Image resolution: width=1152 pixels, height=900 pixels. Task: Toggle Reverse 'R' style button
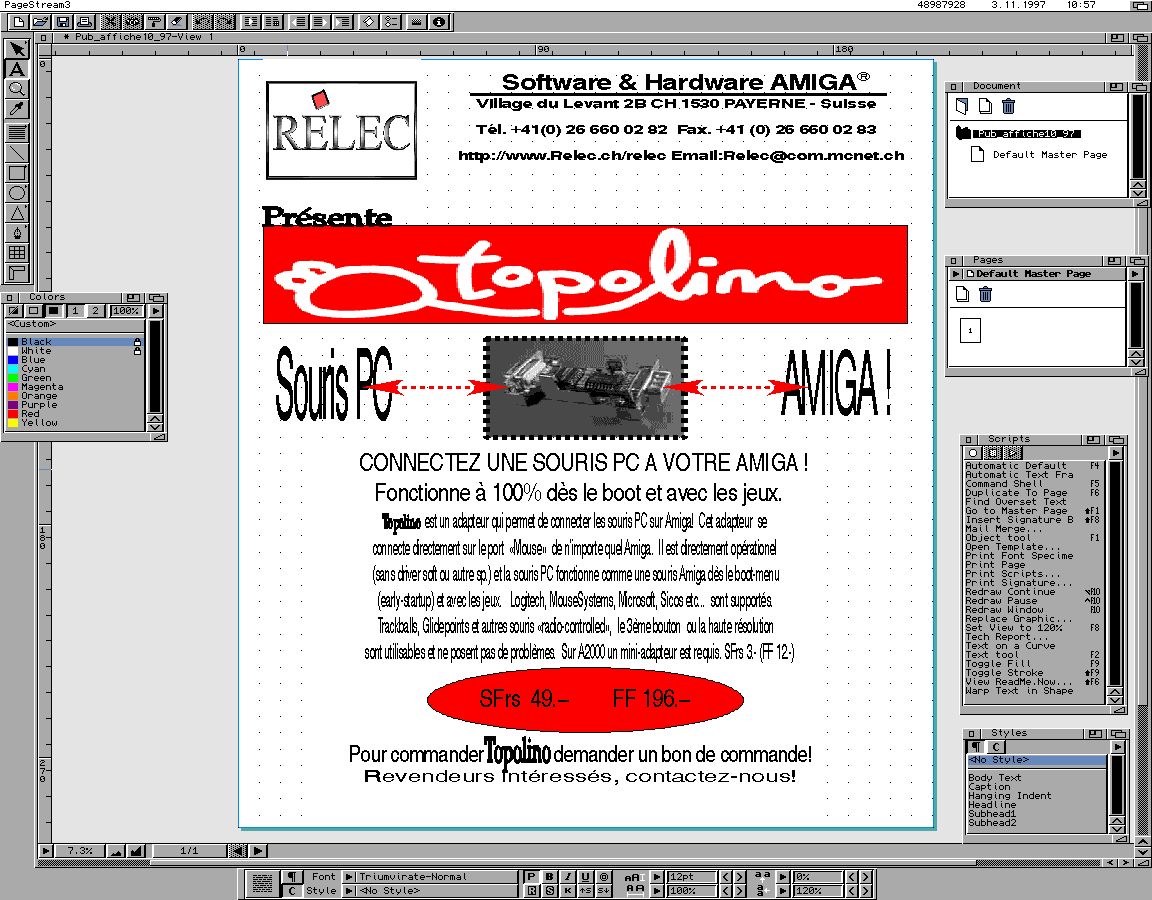click(531, 890)
